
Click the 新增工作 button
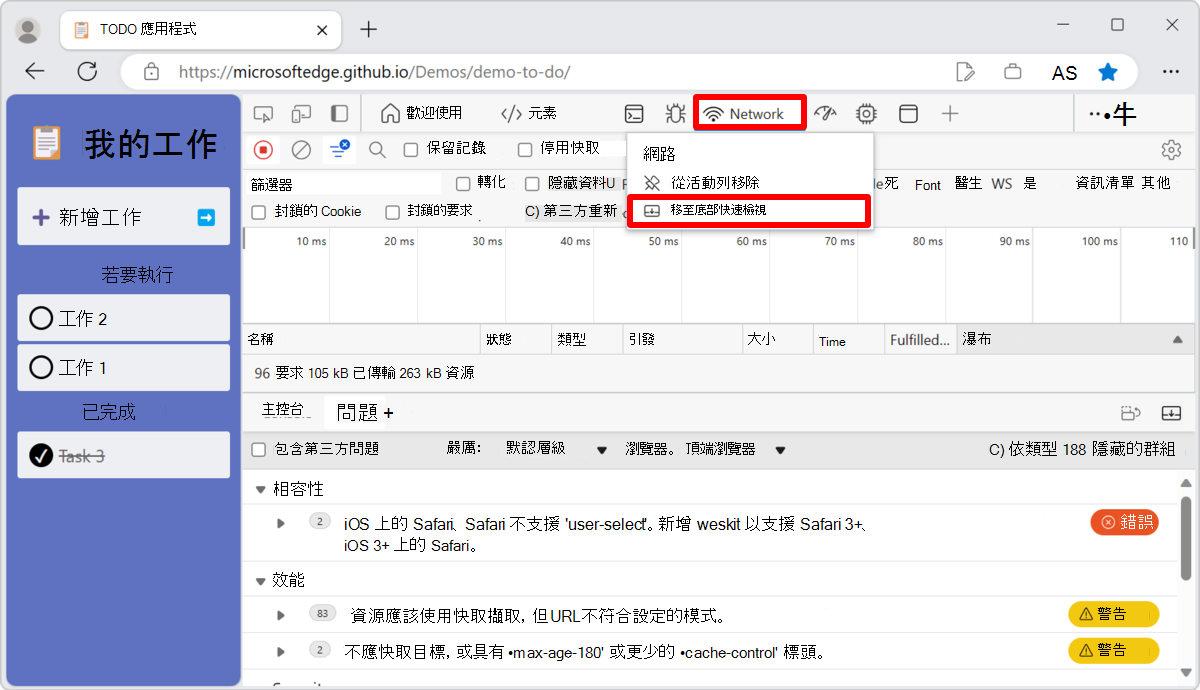123,216
